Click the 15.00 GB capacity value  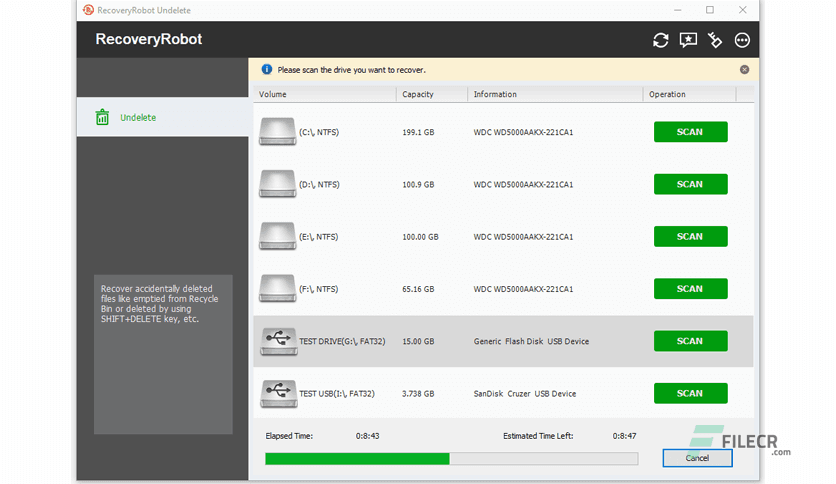click(x=418, y=341)
